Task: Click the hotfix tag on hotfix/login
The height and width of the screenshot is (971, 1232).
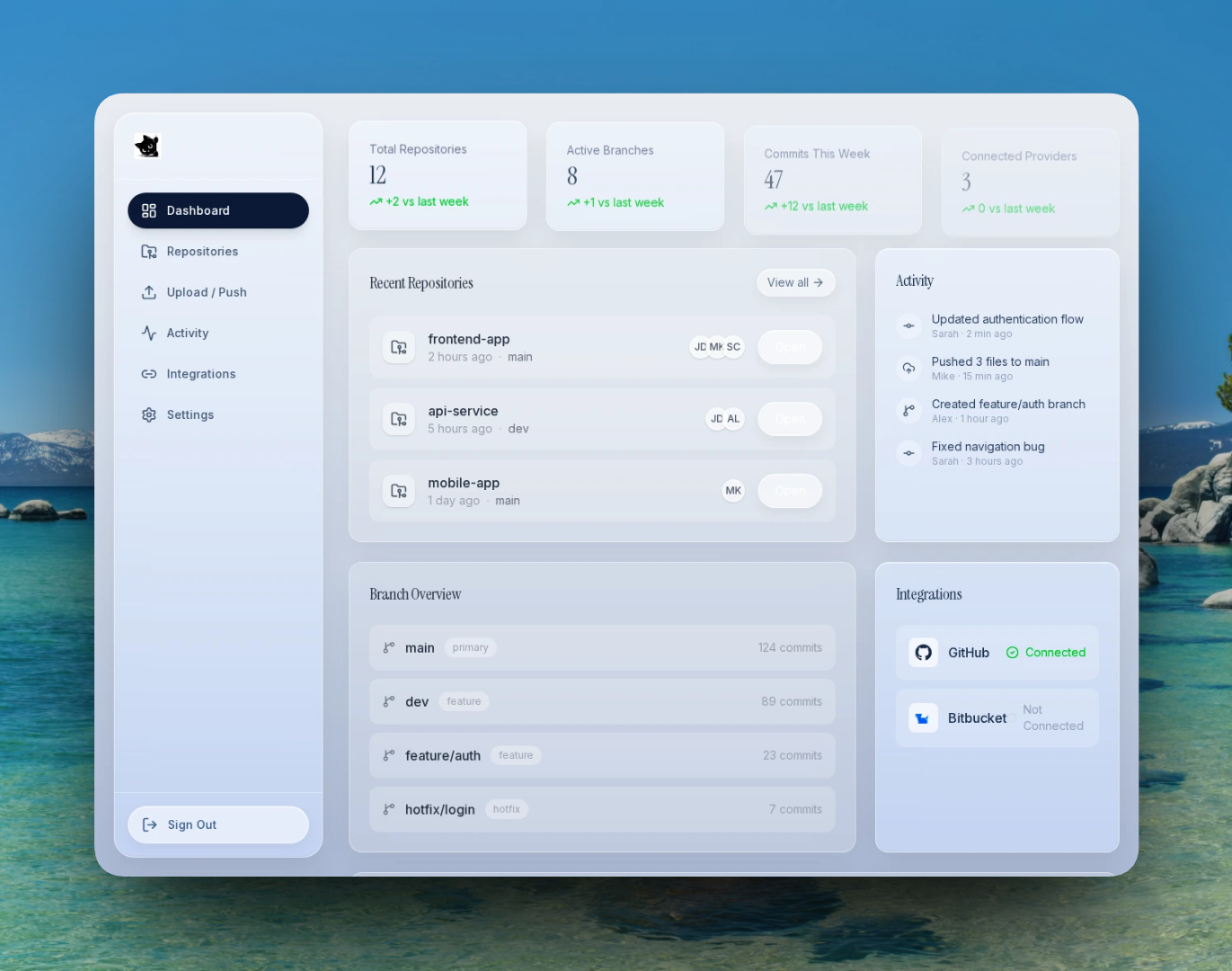Action: (x=507, y=809)
